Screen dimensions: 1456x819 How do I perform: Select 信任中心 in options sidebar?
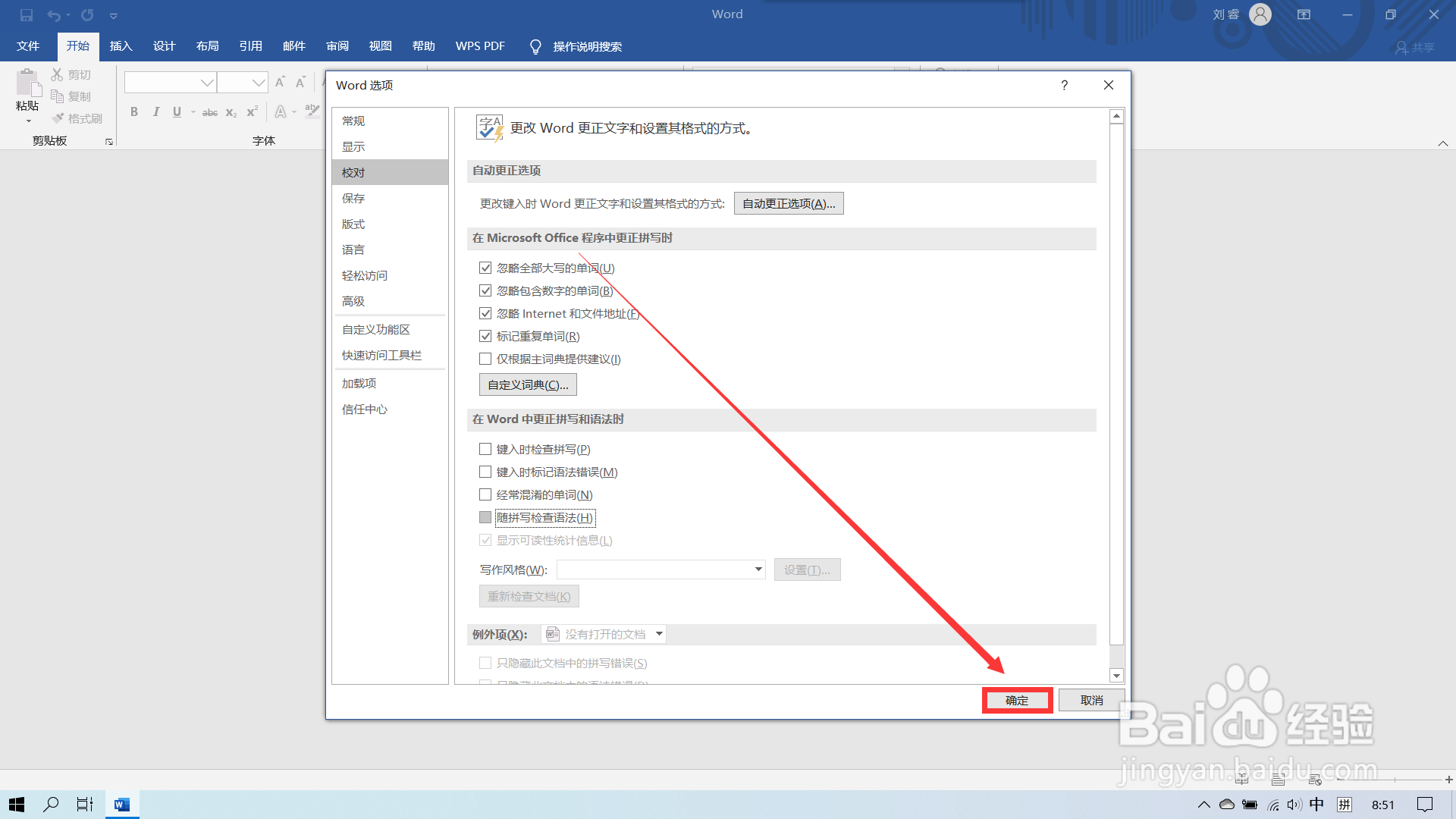coord(390,409)
